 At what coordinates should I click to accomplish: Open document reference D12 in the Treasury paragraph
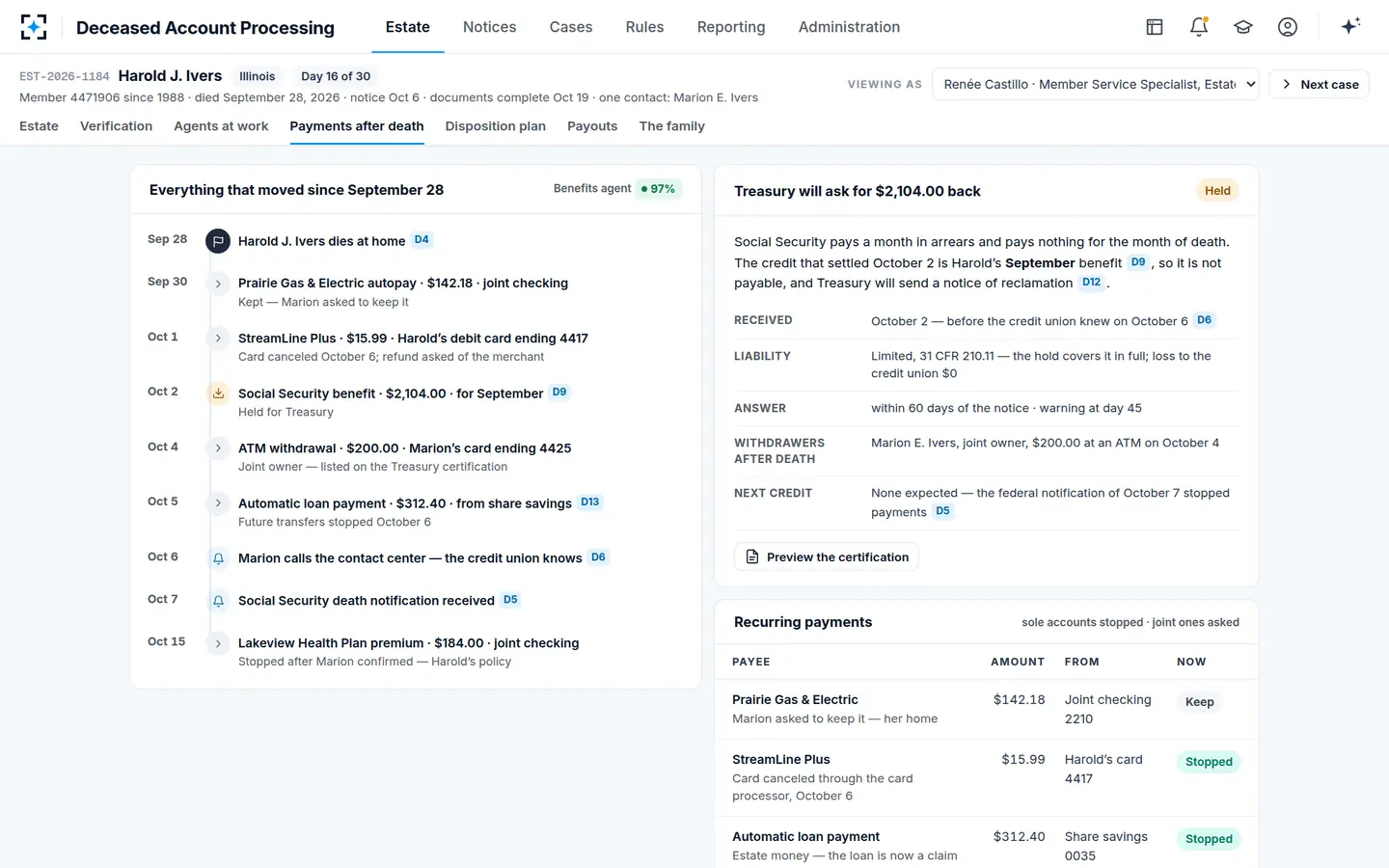(1092, 283)
